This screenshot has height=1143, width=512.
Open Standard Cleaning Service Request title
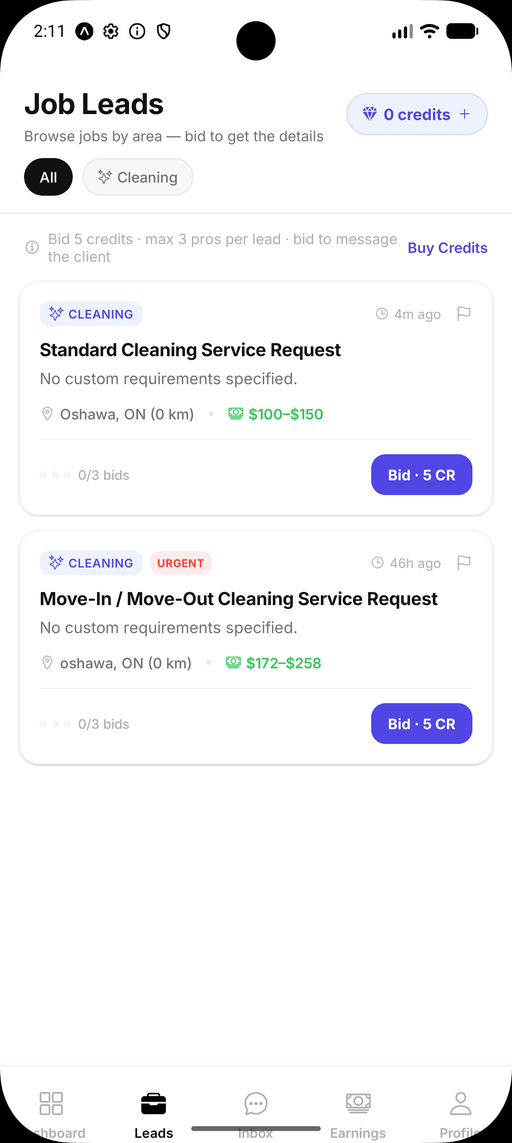coord(190,350)
